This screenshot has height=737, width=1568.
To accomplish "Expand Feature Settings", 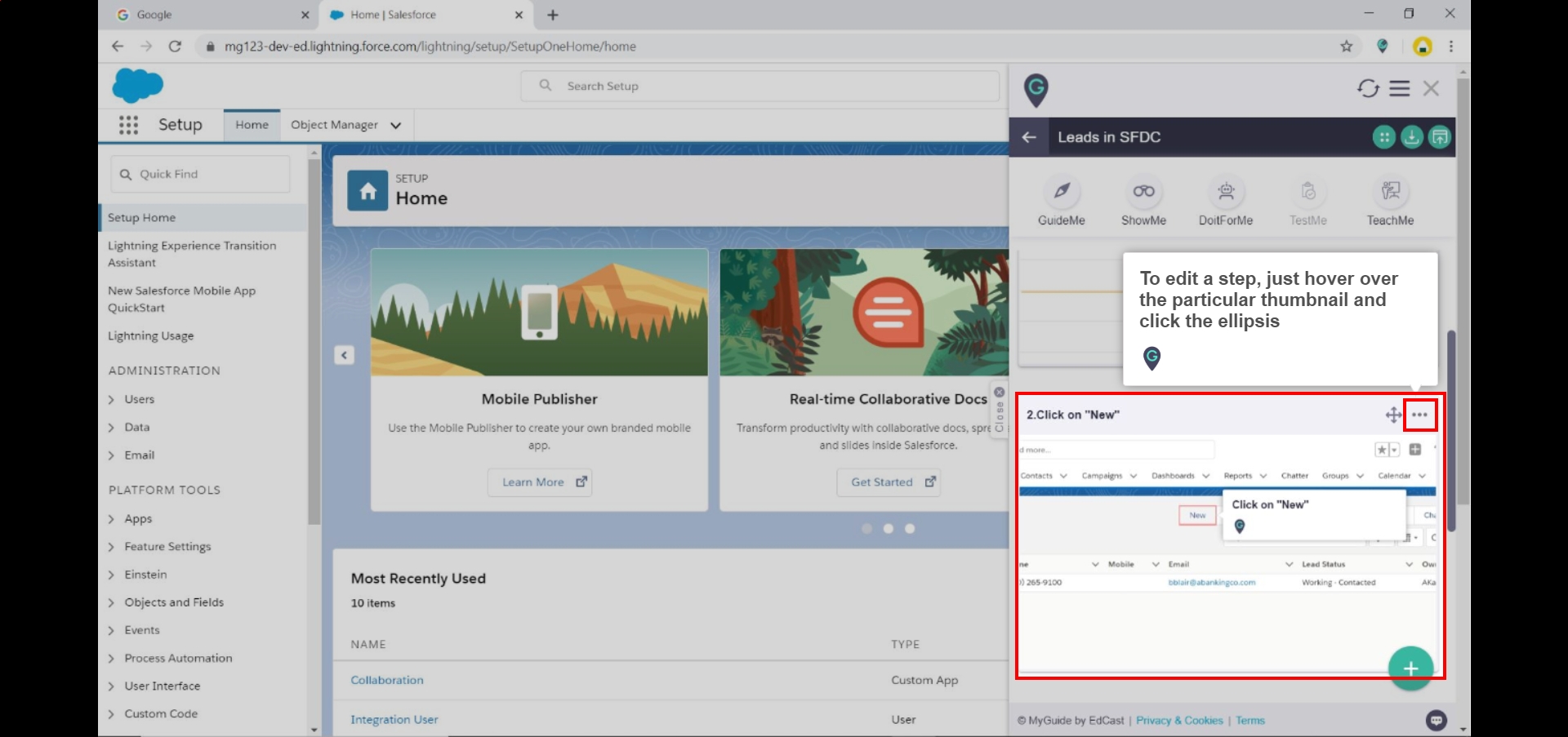I will pos(111,547).
